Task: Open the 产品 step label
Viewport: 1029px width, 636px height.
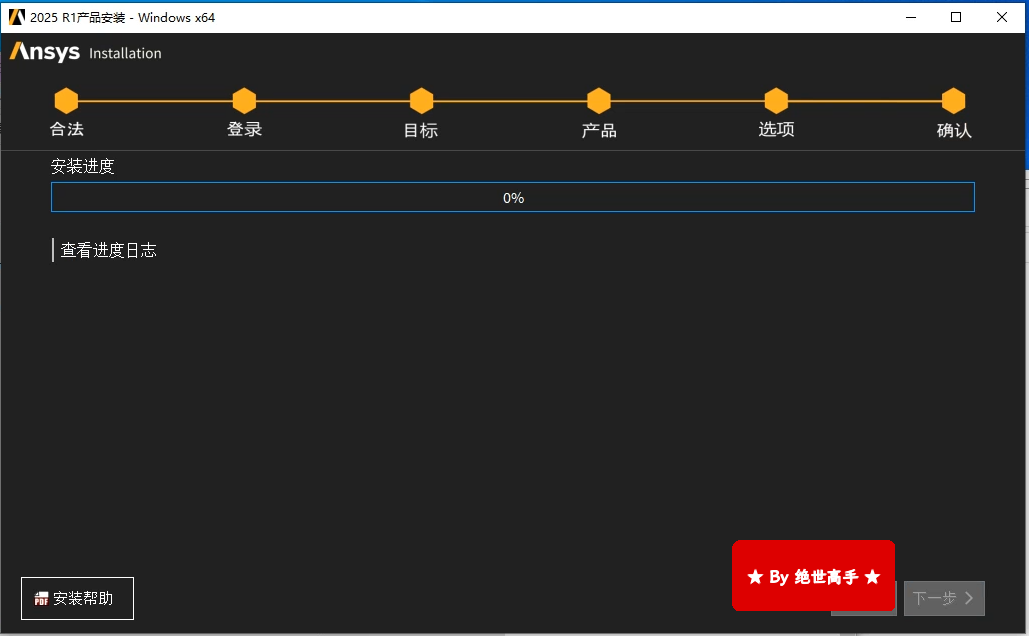Action: (599, 130)
